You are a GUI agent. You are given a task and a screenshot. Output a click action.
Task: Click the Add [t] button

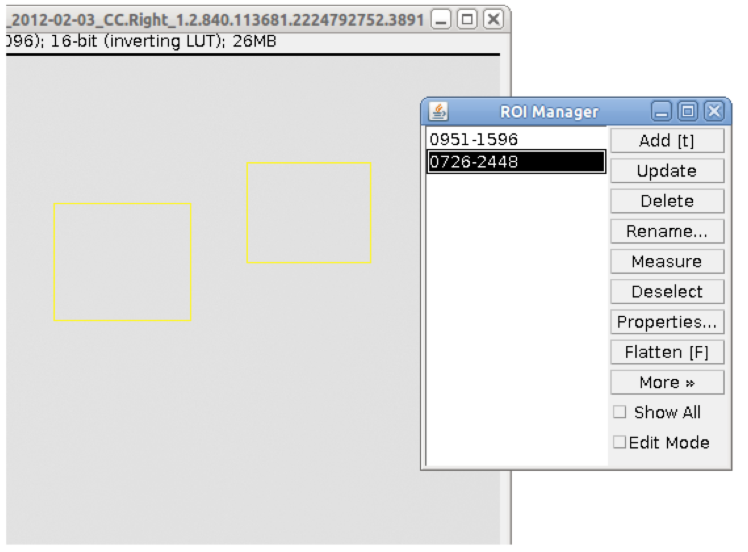point(666,140)
